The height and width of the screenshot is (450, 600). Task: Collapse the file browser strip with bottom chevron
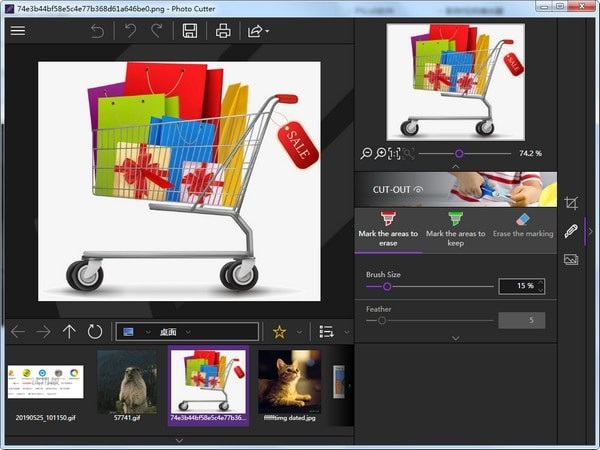(178, 439)
